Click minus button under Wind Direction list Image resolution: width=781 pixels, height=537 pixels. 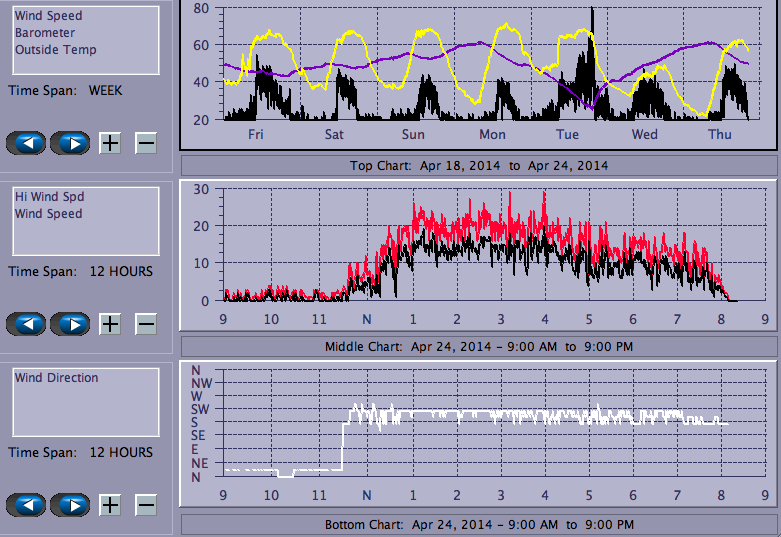tap(146, 505)
